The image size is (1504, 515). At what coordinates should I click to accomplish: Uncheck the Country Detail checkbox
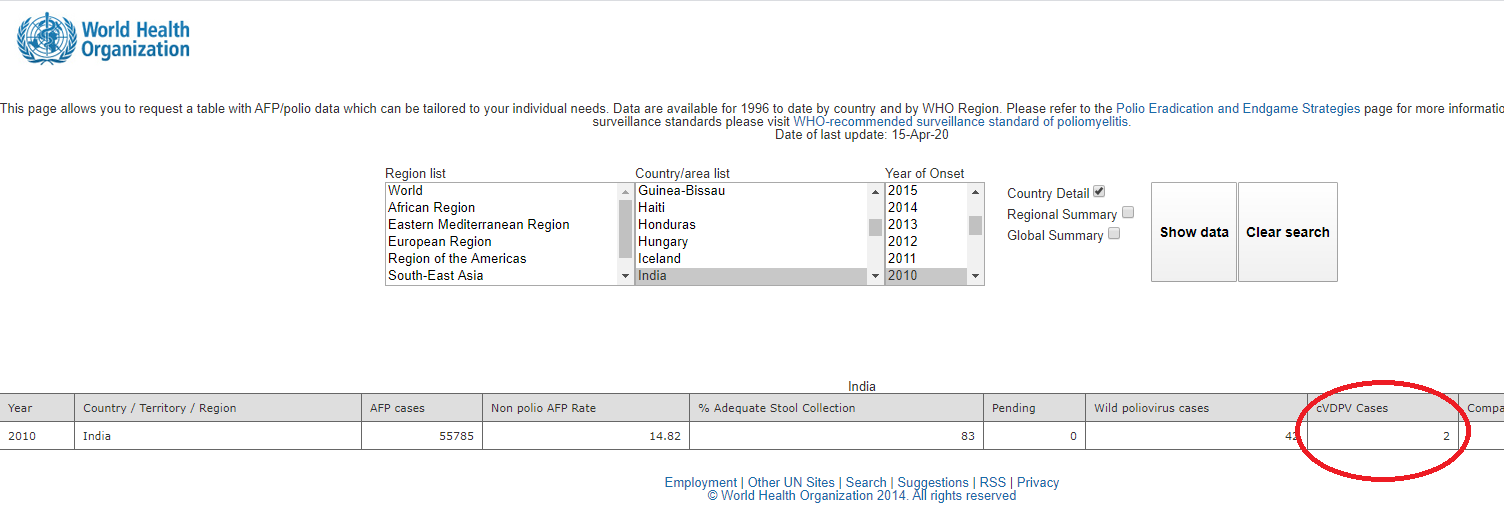[1099, 192]
